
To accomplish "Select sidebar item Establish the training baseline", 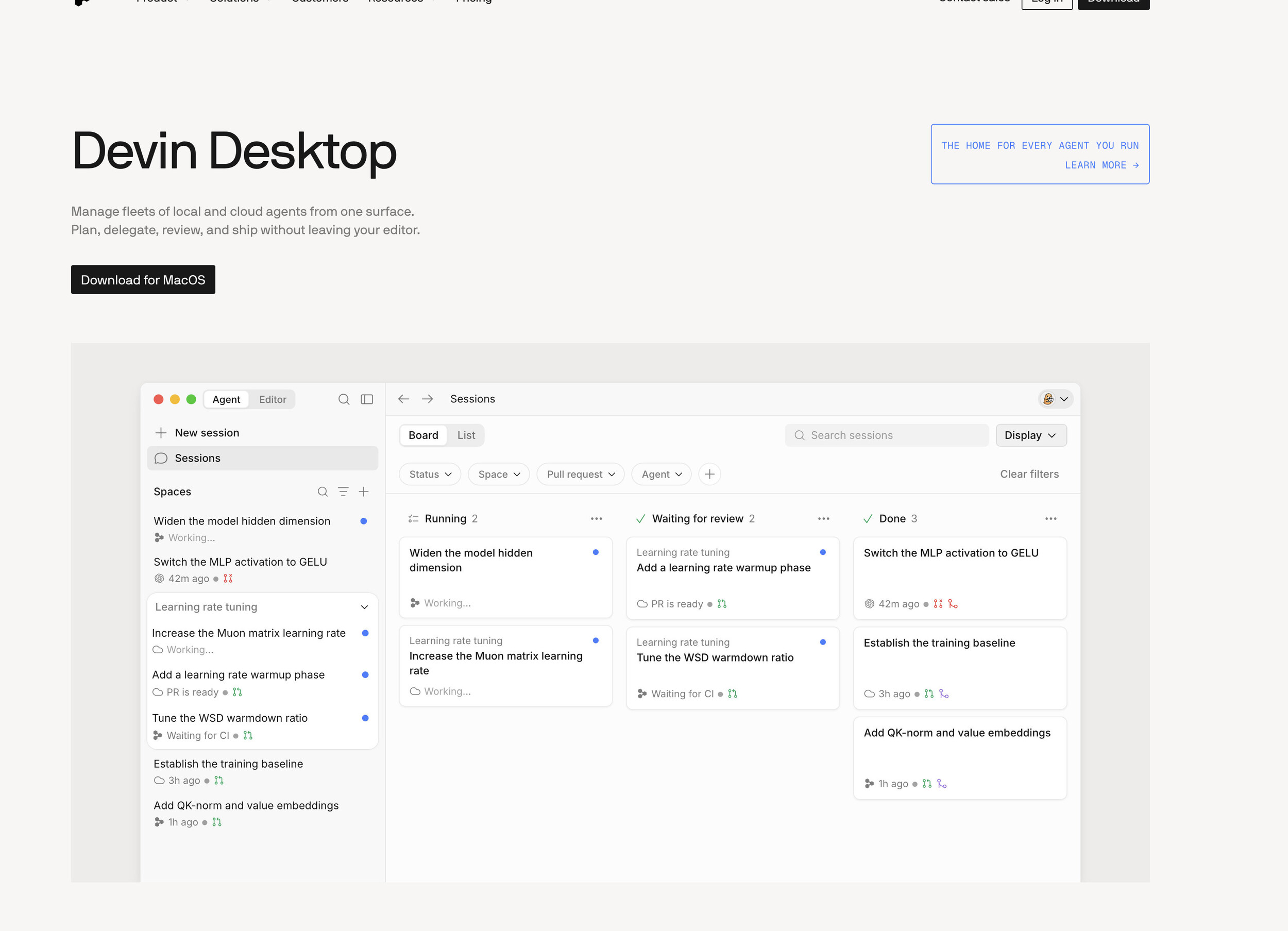I will 261,772.
